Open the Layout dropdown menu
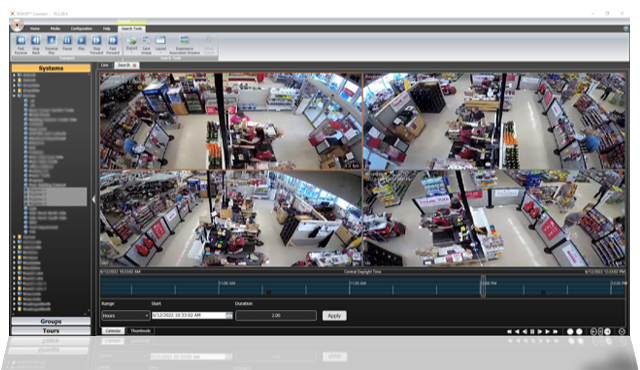640x370 pixels. point(160,44)
